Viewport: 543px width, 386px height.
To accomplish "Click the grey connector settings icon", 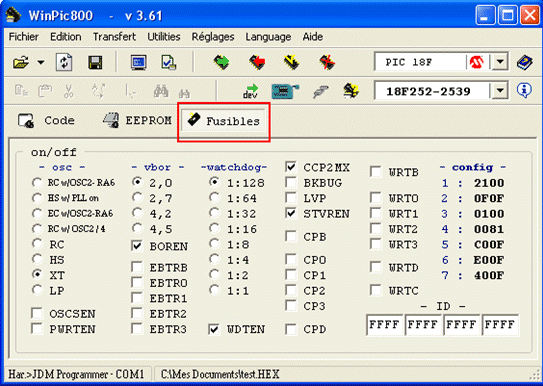I will 321,91.
